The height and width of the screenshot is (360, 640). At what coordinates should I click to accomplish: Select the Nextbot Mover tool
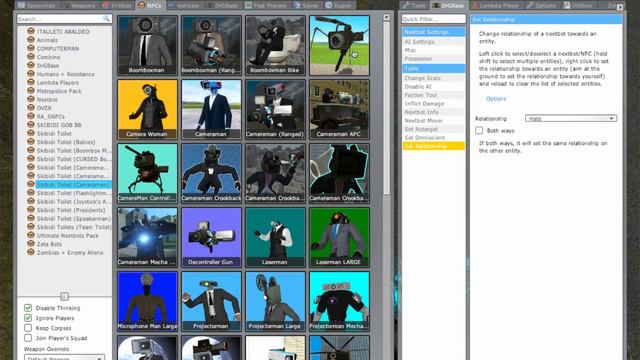coord(433,121)
